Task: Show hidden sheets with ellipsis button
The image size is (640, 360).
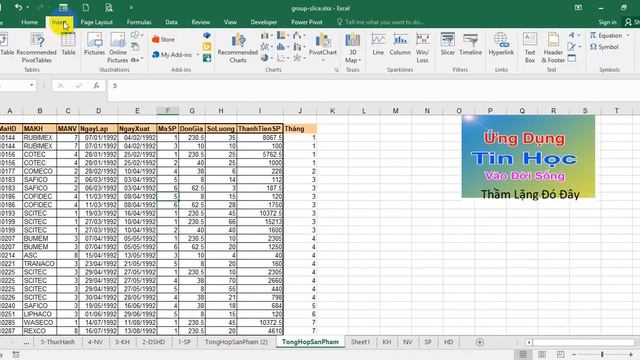Action: [26, 342]
